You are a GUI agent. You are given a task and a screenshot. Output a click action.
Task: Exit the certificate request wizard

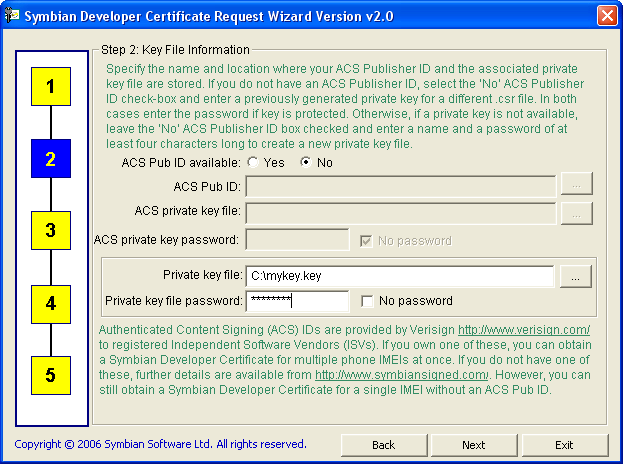(x=565, y=445)
